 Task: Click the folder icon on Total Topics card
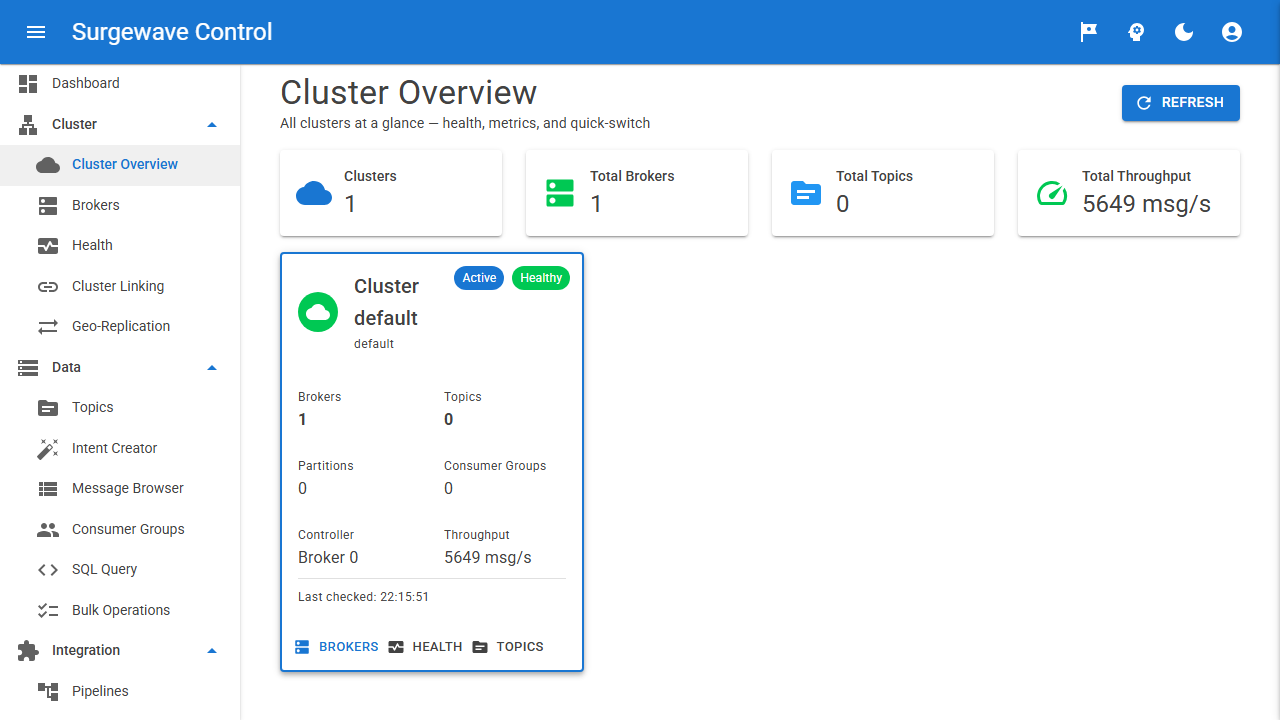pos(806,193)
